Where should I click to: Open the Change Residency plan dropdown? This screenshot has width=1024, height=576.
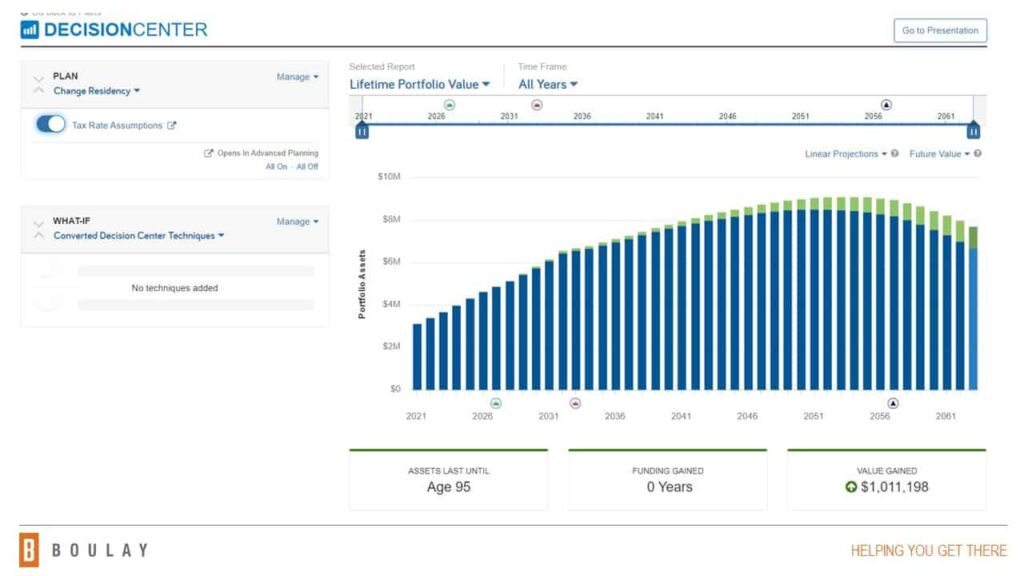[x=96, y=91]
